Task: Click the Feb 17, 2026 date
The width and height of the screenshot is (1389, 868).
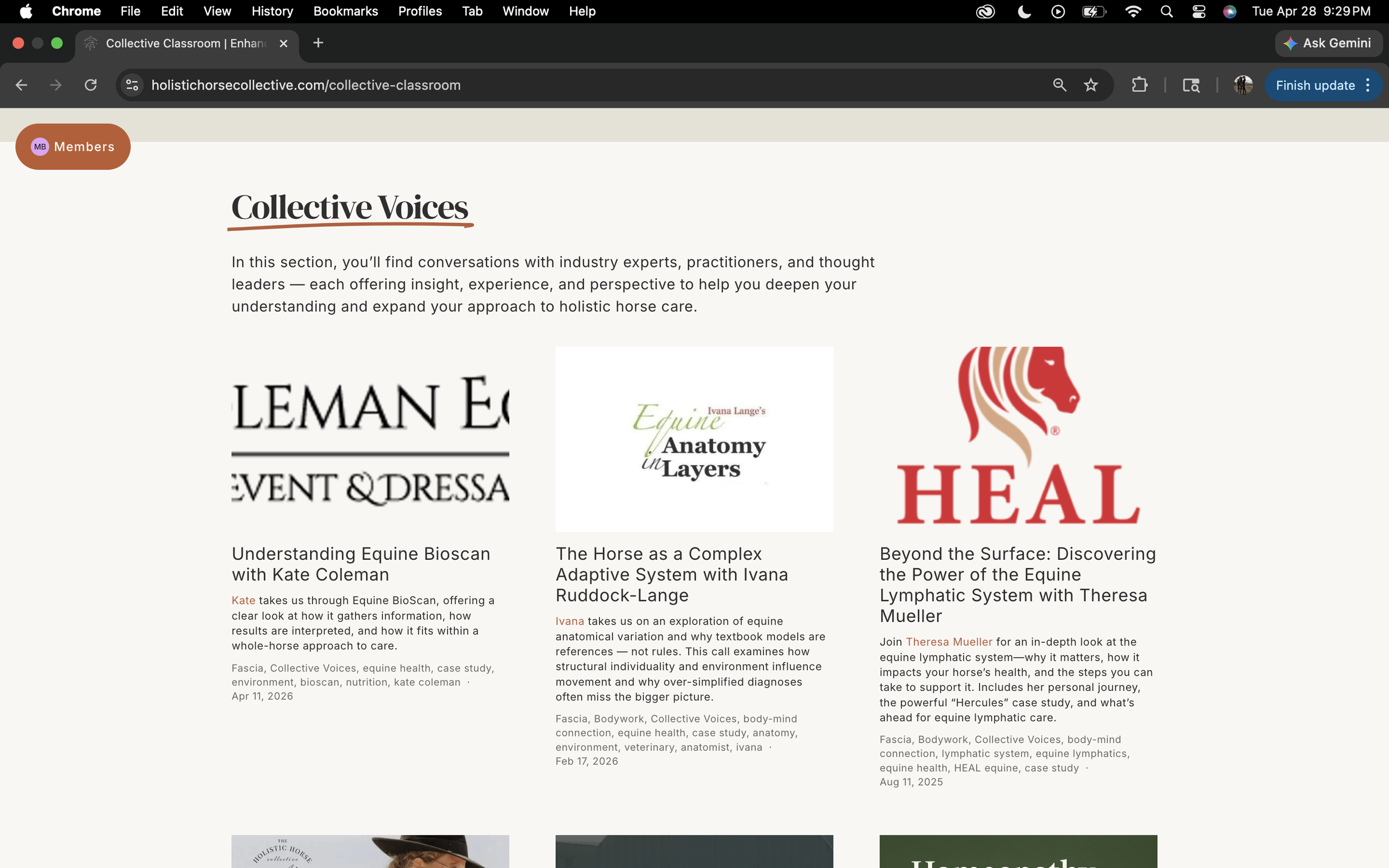Action: [586, 761]
